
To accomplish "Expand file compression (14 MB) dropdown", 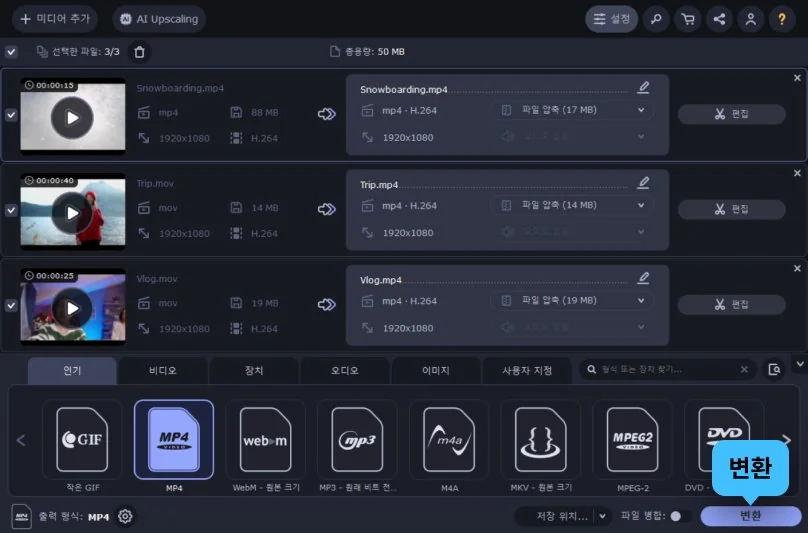I will pos(573,205).
